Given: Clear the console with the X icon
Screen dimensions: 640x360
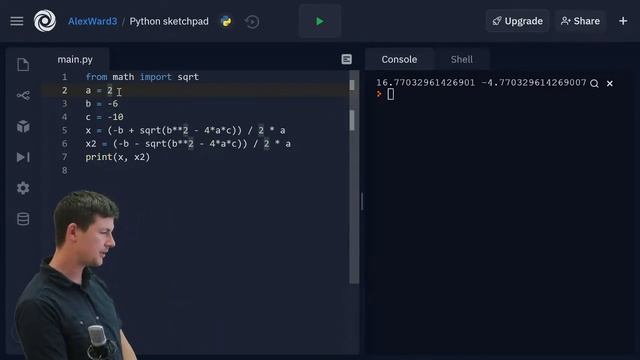Looking at the screenshot, I should [610, 83].
